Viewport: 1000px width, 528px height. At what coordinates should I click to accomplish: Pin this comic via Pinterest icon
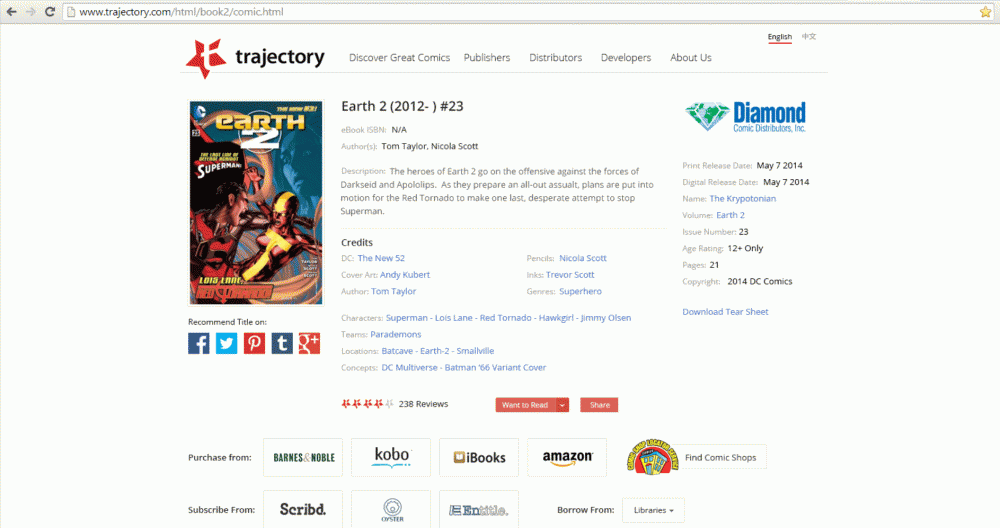254,343
